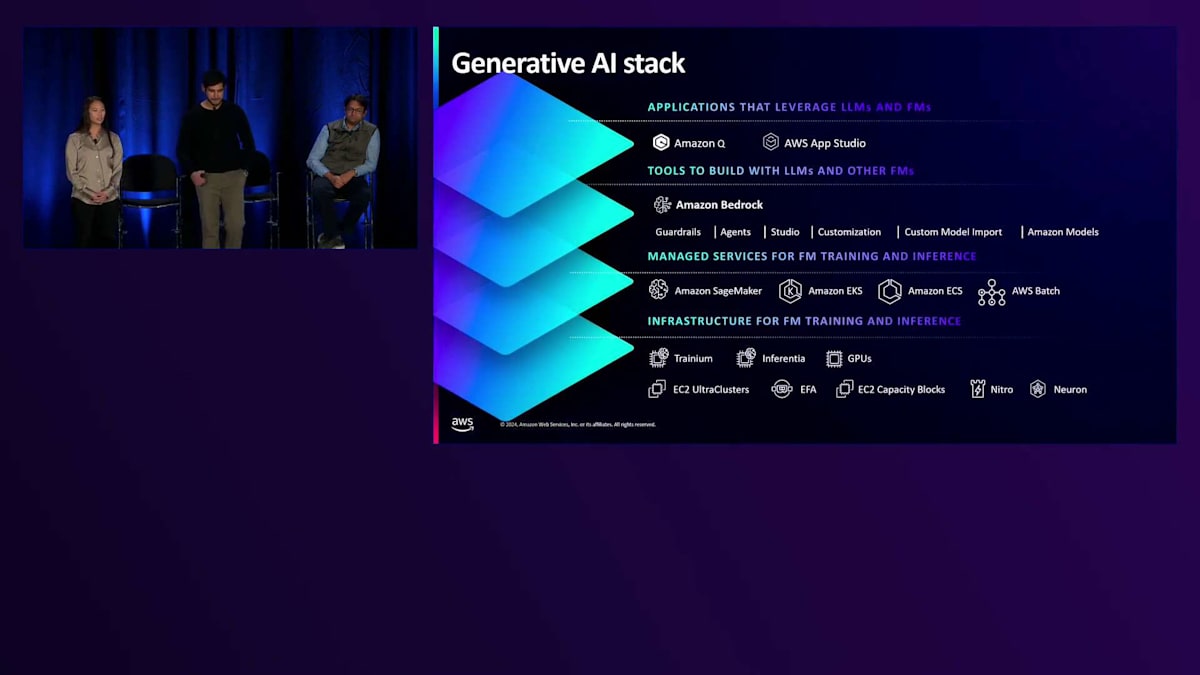This screenshot has width=1200, height=675.
Task: Click the GPUs label
Action: coord(860,358)
